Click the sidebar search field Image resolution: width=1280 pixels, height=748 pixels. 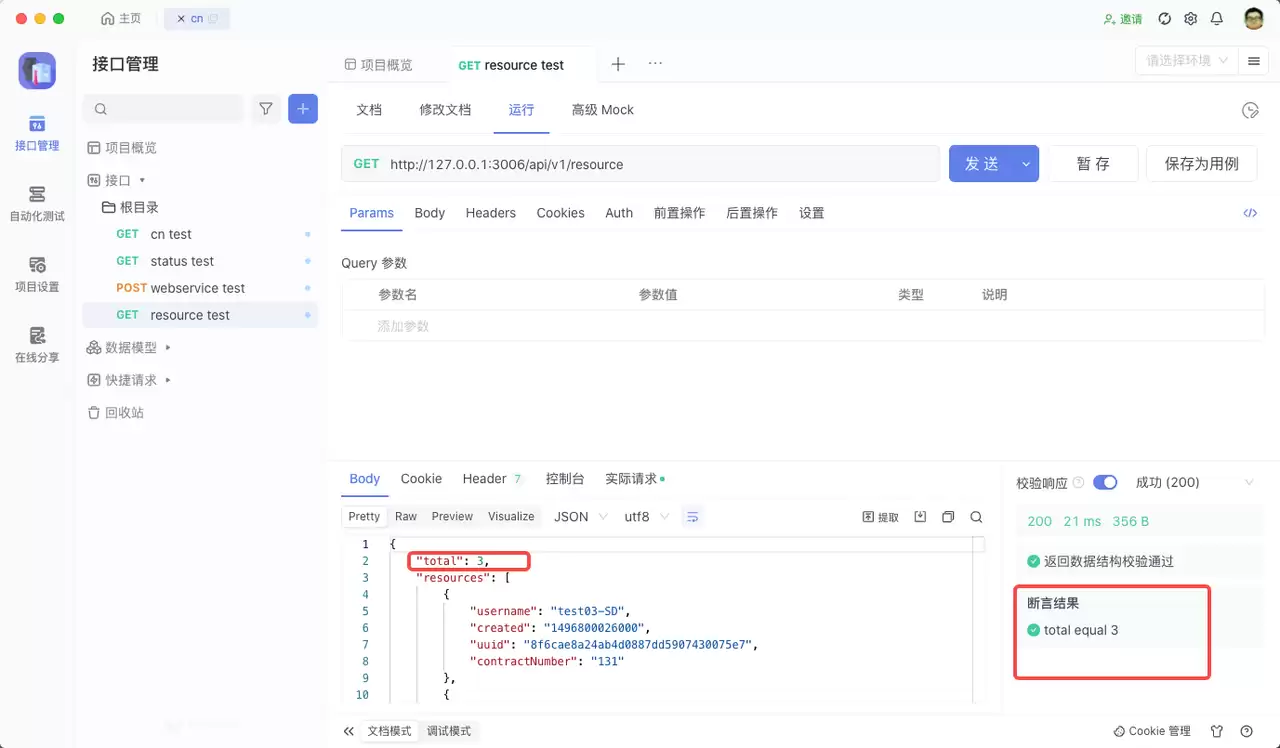(163, 108)
